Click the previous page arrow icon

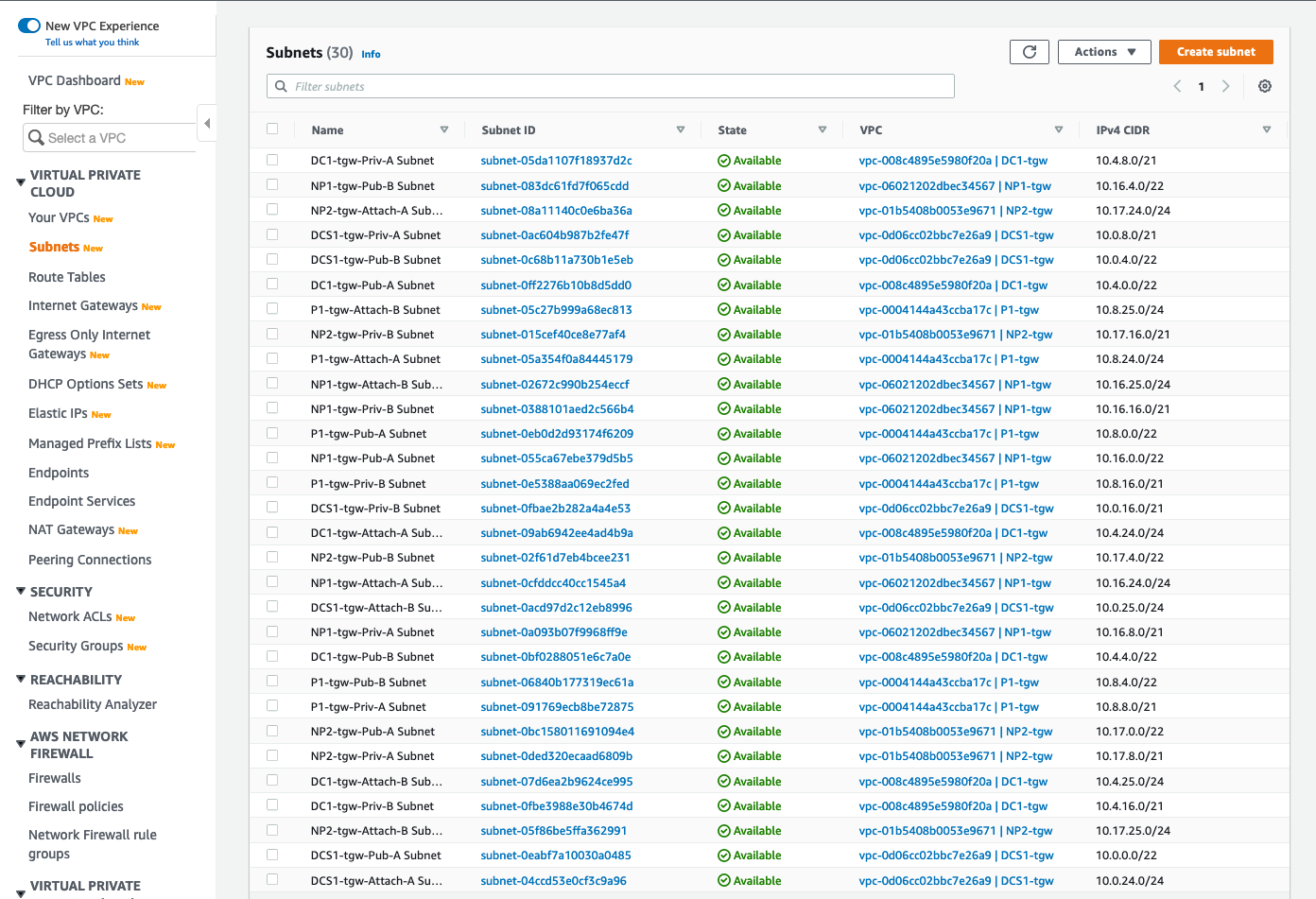click(x=1177, y=86)
